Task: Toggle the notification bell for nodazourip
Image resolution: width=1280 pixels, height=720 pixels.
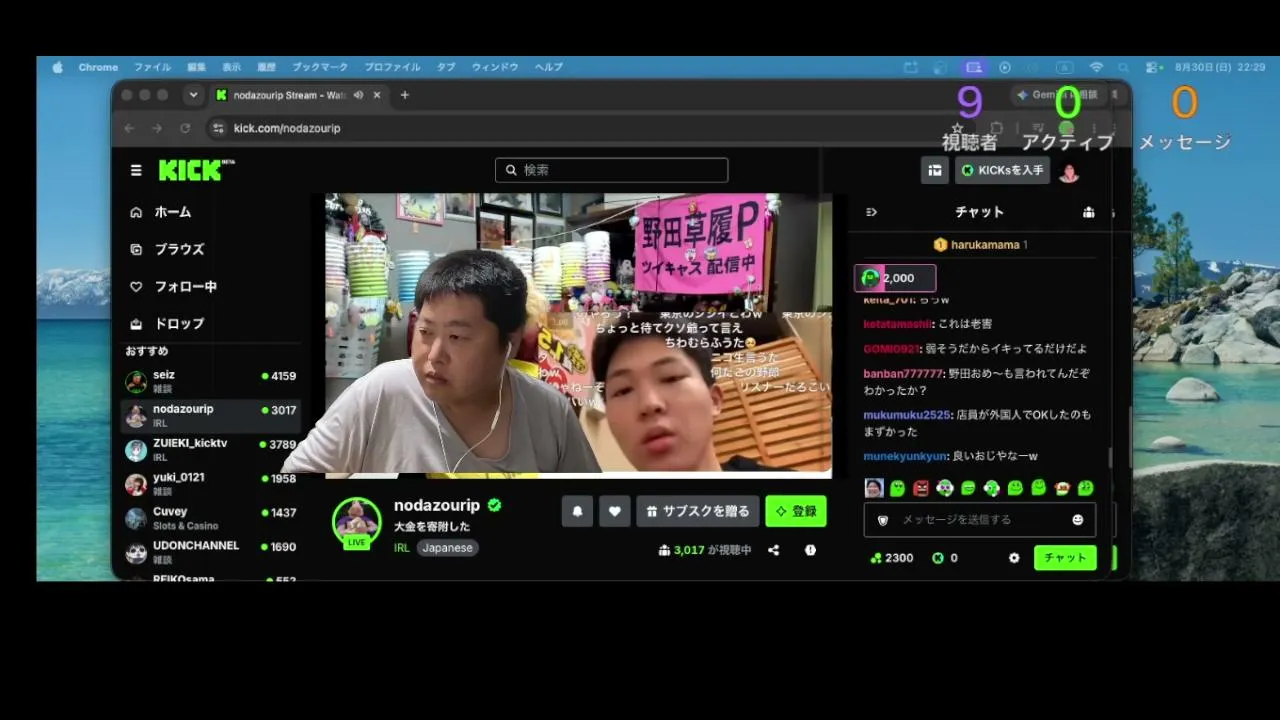Action: pyautogui.click(x=577, y=511)
